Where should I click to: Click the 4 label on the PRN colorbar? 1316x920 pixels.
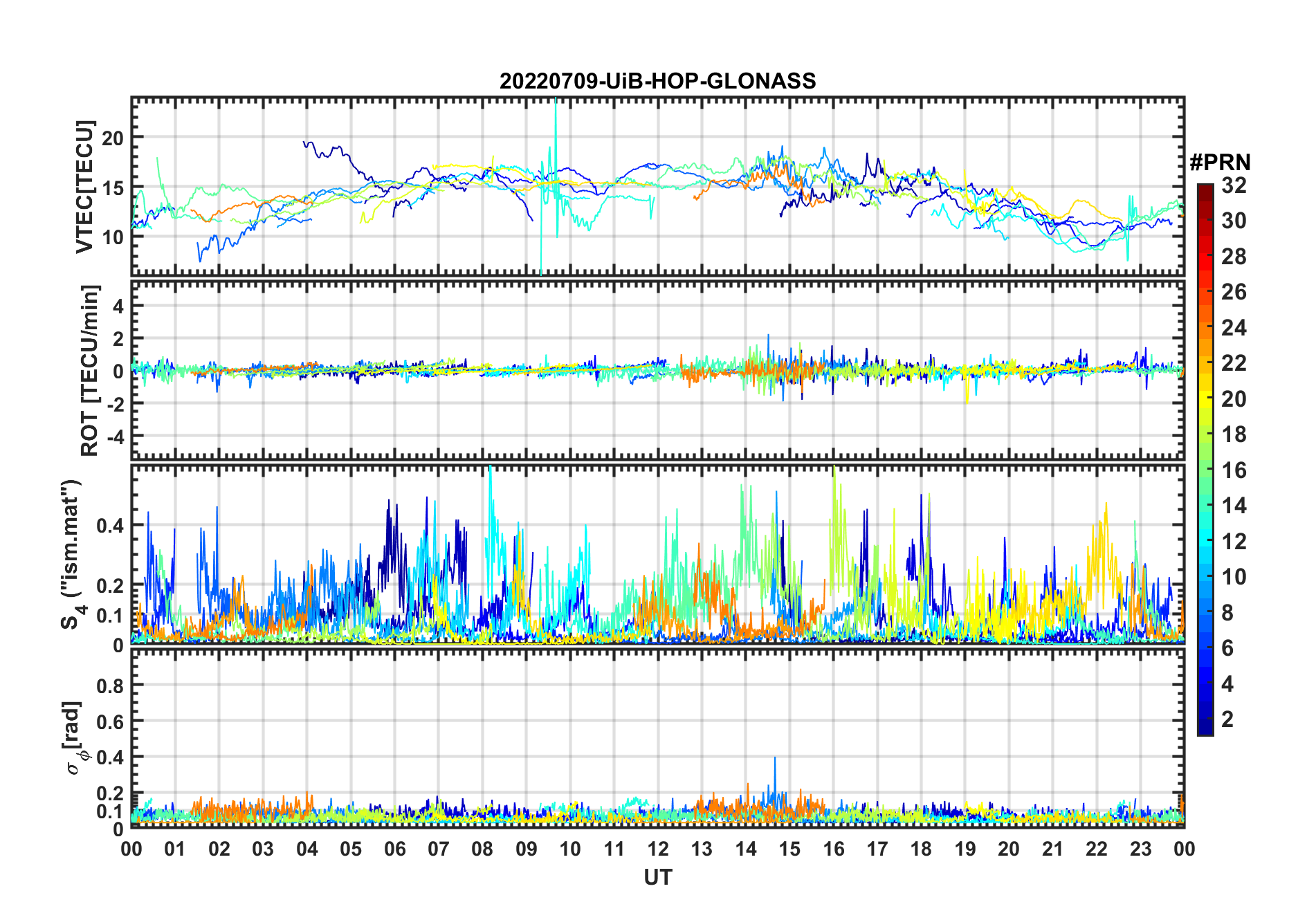click(x=1227, y=684)
